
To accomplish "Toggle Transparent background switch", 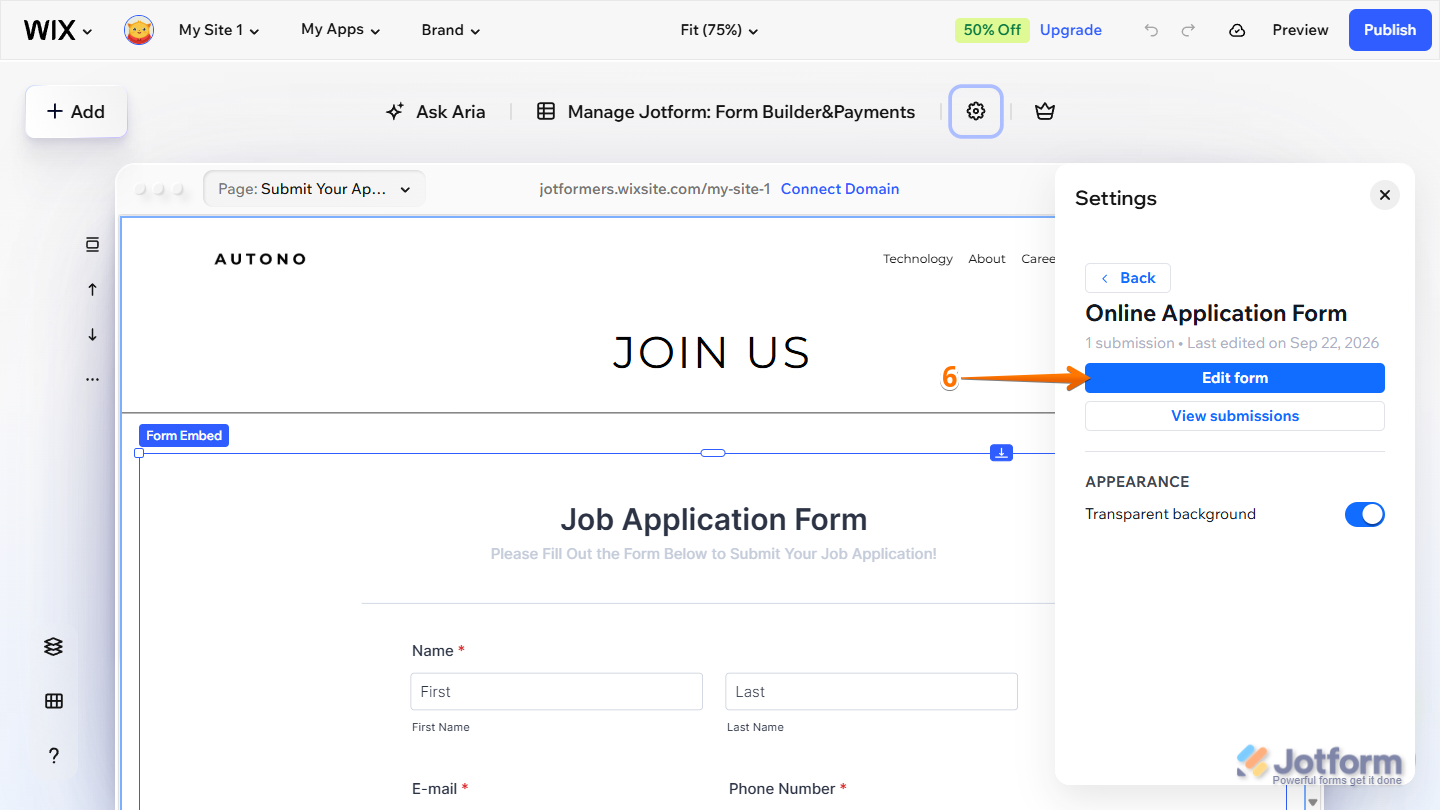I will [1364, 514].
